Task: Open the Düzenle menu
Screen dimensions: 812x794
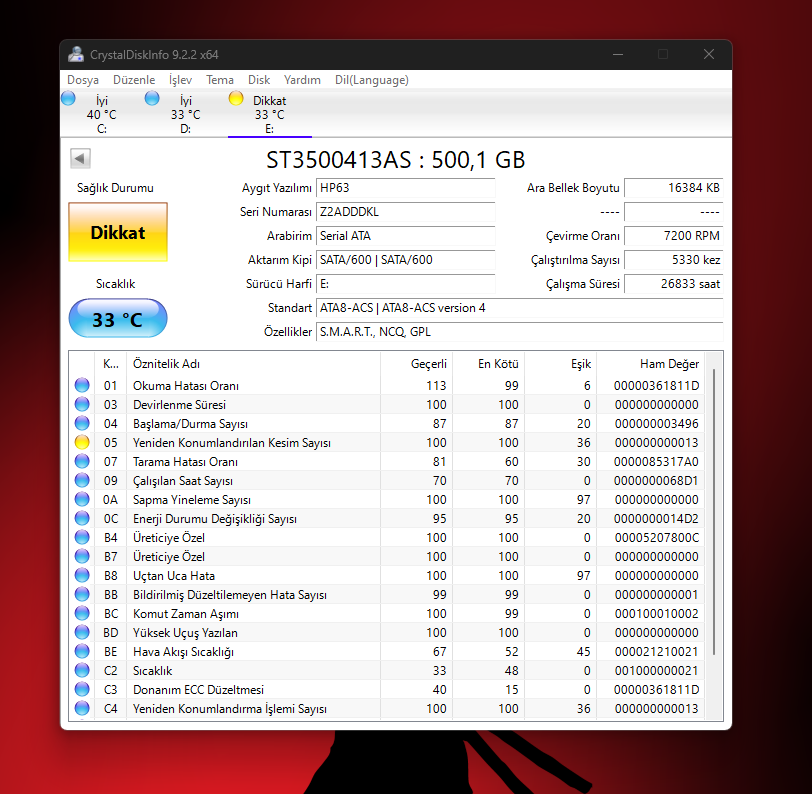Action: pyautogui.click(x=134, y=80)
